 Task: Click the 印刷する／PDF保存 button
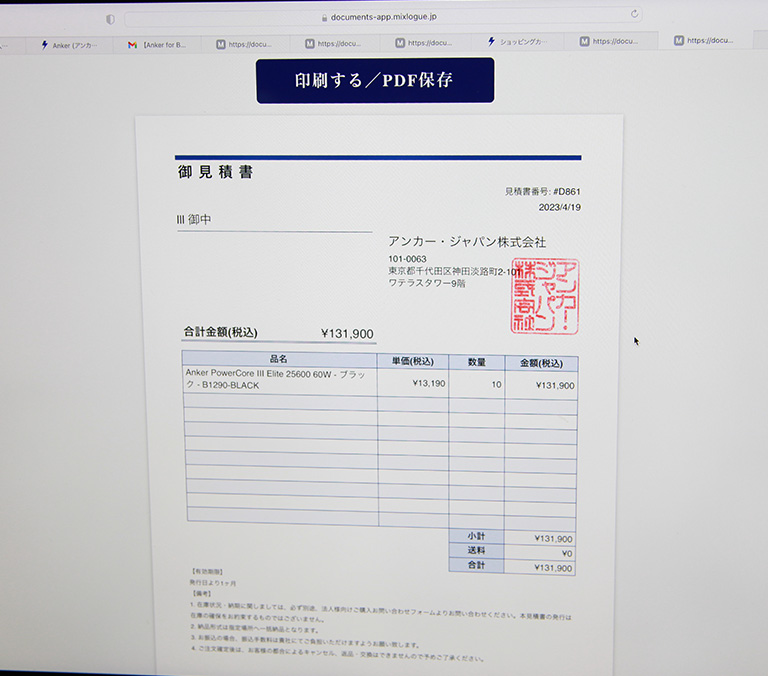point(375,80)
